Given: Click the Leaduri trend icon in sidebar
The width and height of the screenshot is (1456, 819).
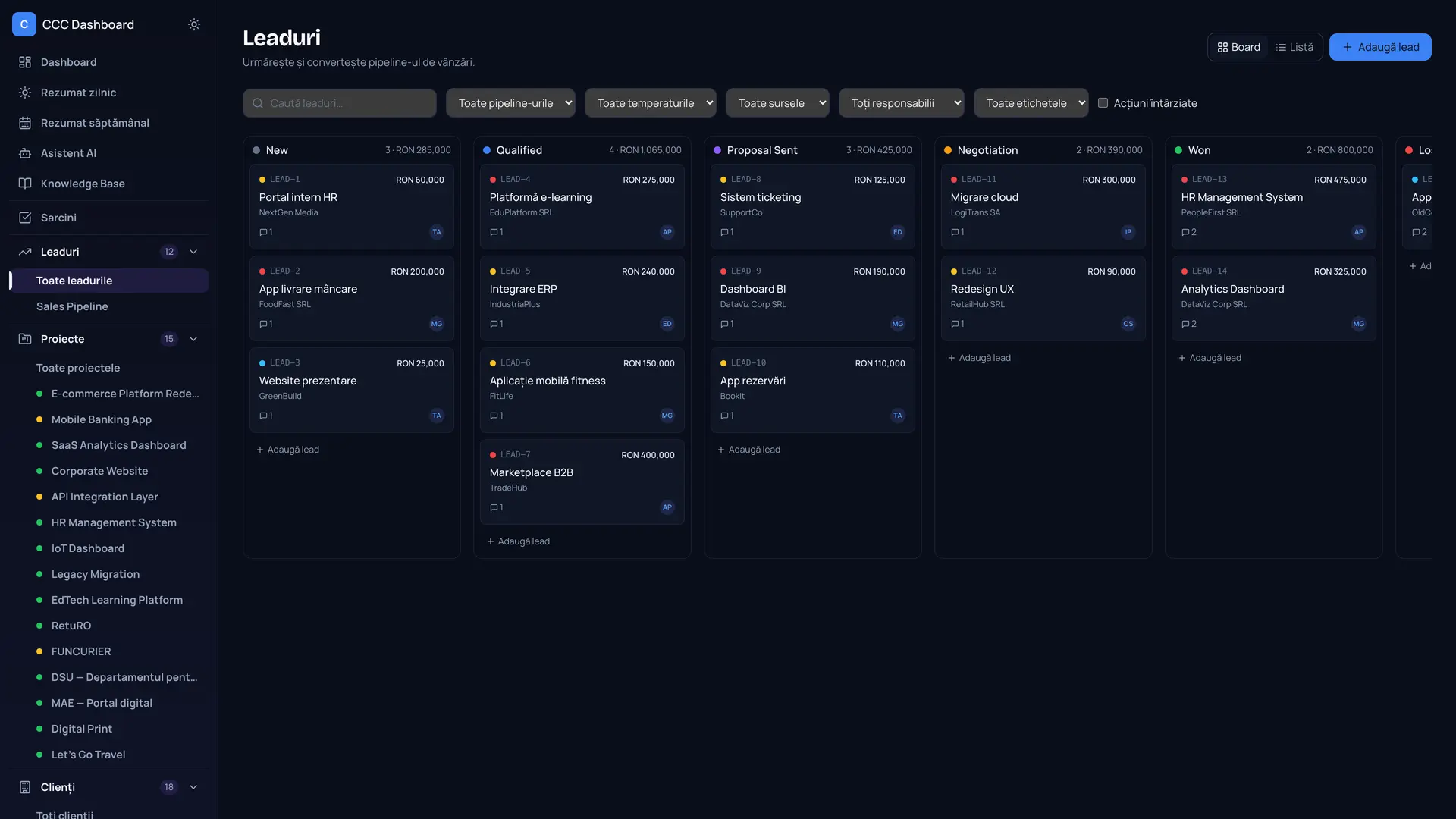Looking at the screenshot, I should pyautogui.click(x=25, y=252).
